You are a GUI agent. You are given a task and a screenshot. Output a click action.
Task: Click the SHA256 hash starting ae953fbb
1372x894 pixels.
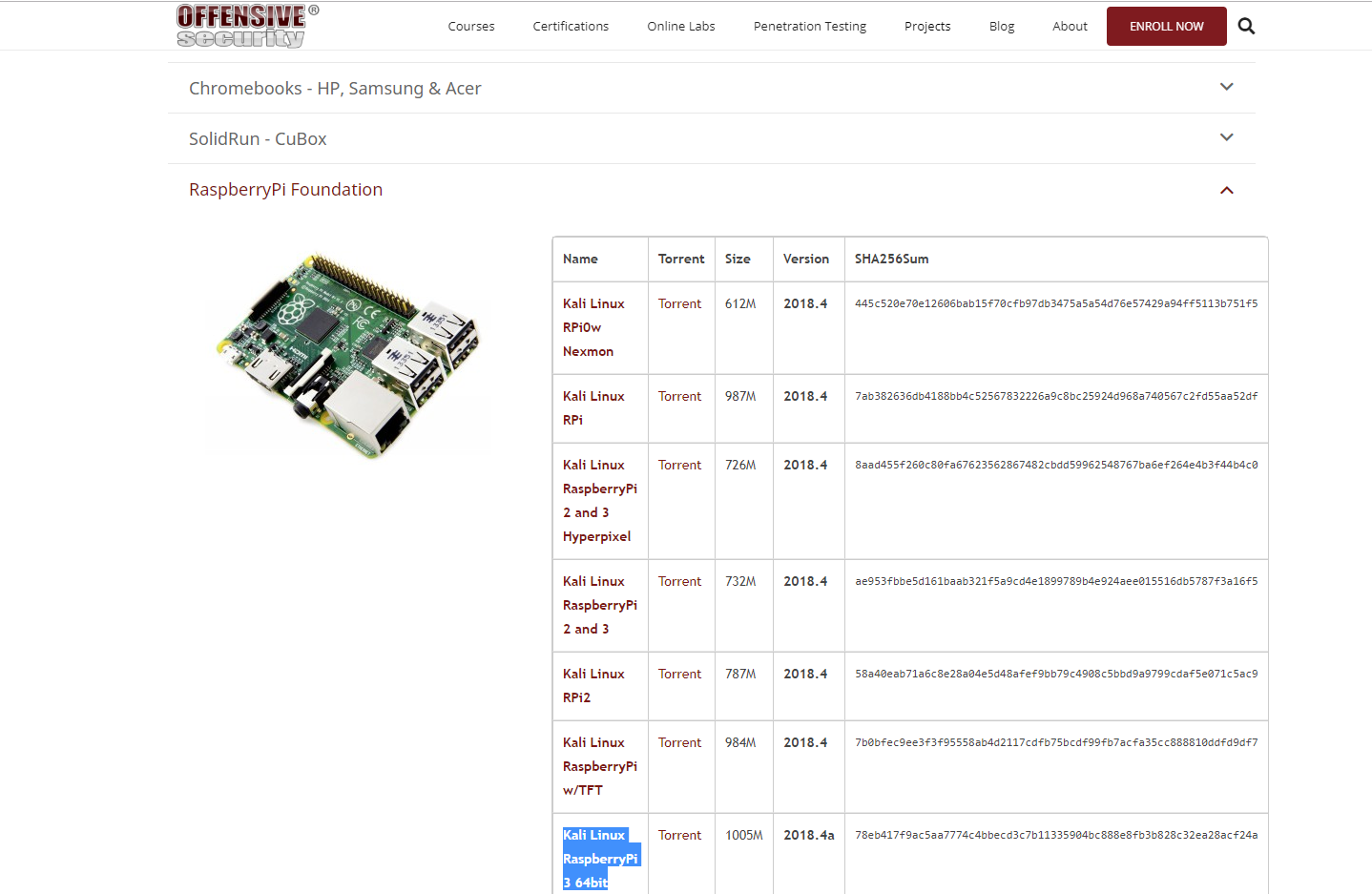tap(1056, 581)
